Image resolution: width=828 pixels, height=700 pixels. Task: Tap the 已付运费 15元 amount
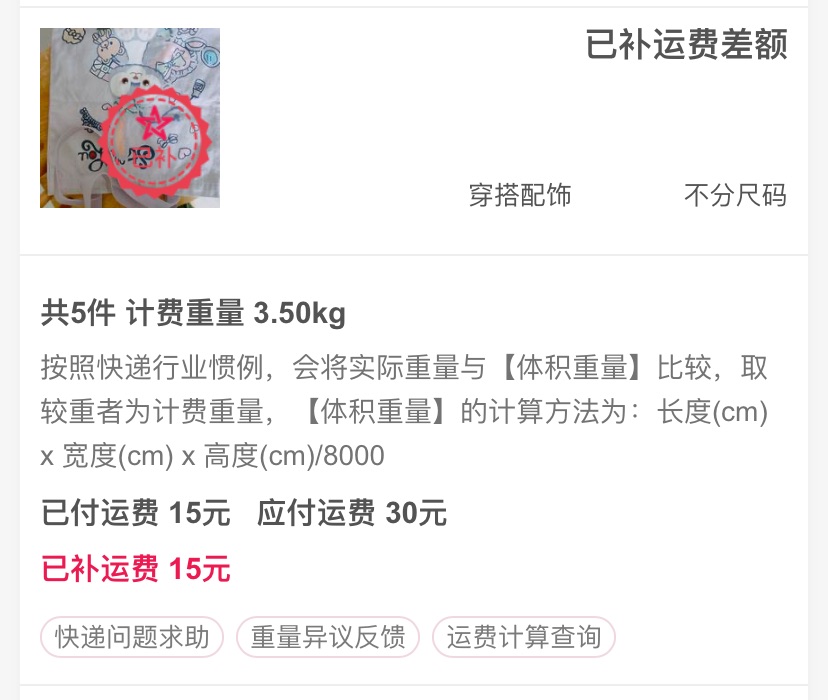(136, 513)
